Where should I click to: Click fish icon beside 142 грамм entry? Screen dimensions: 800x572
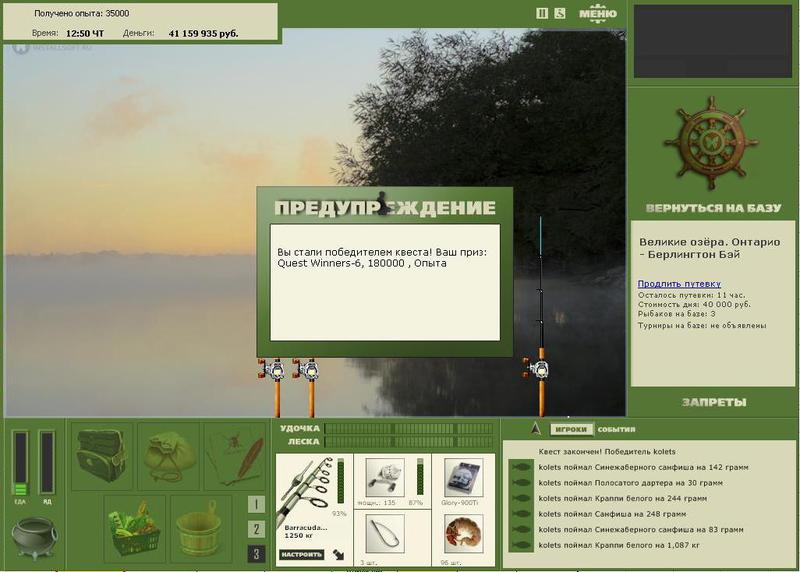[x=521, y=467]
